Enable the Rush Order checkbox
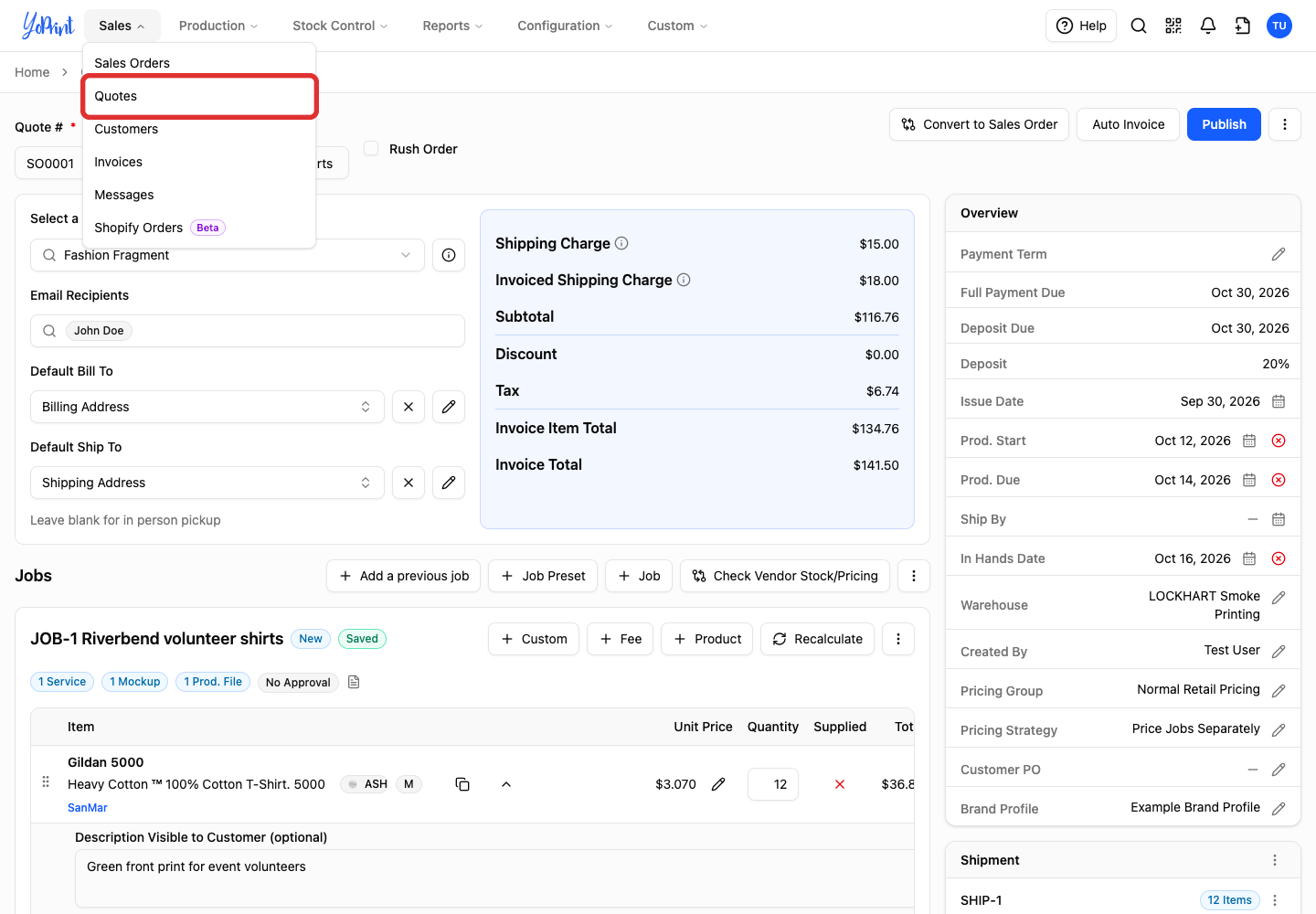The image size is (1316, 914). click(371, 148)
